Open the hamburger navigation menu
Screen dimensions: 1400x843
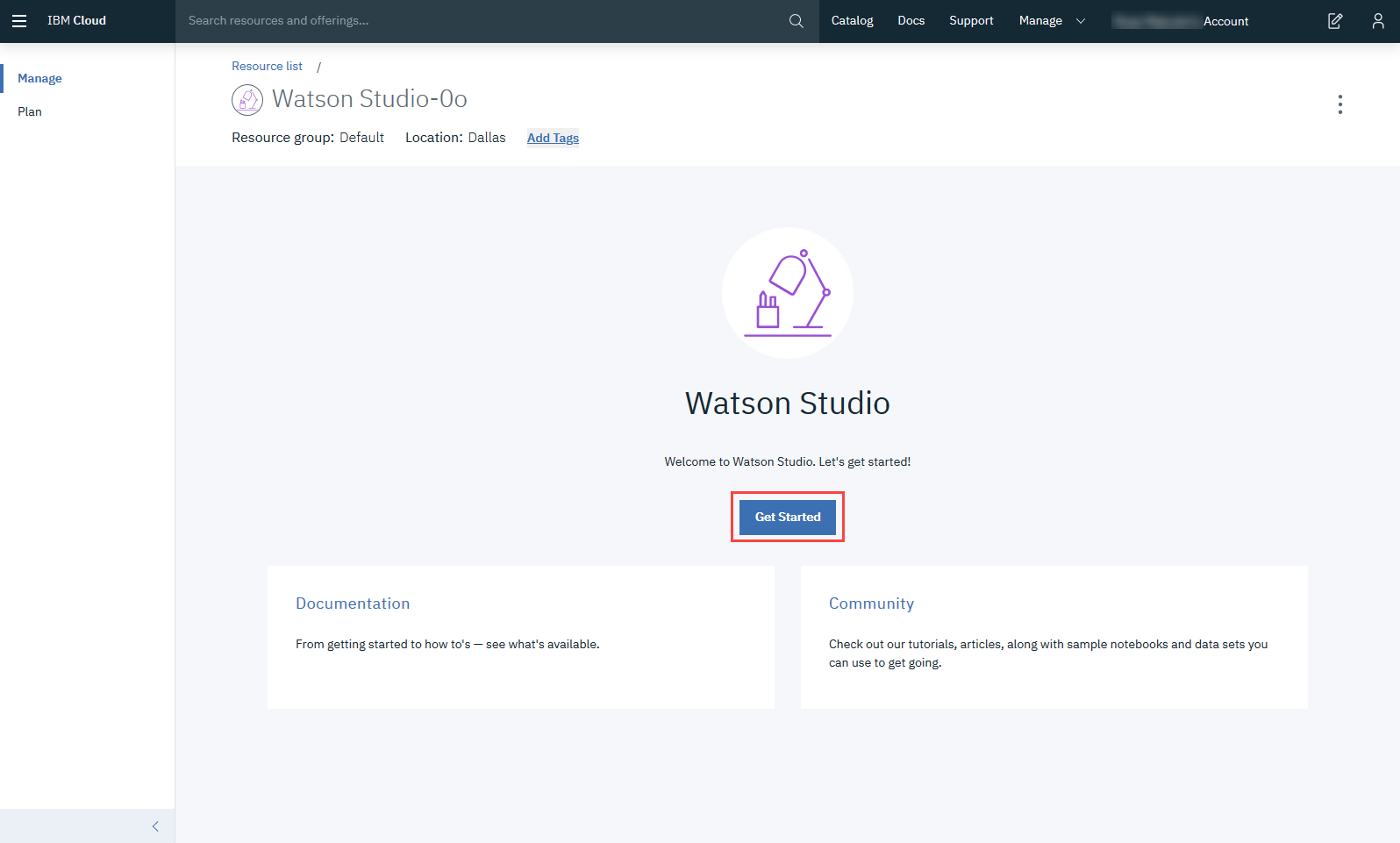coord(19,21)
